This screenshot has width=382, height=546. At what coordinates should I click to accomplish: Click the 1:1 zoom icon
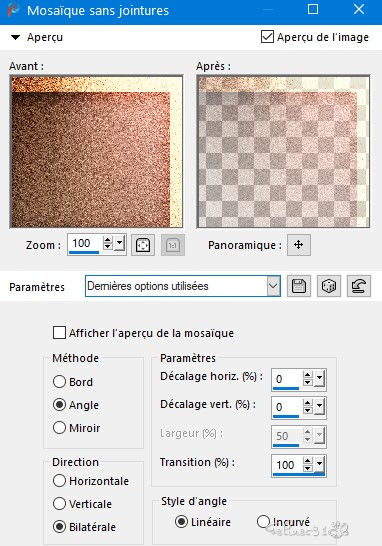point(173,245)
